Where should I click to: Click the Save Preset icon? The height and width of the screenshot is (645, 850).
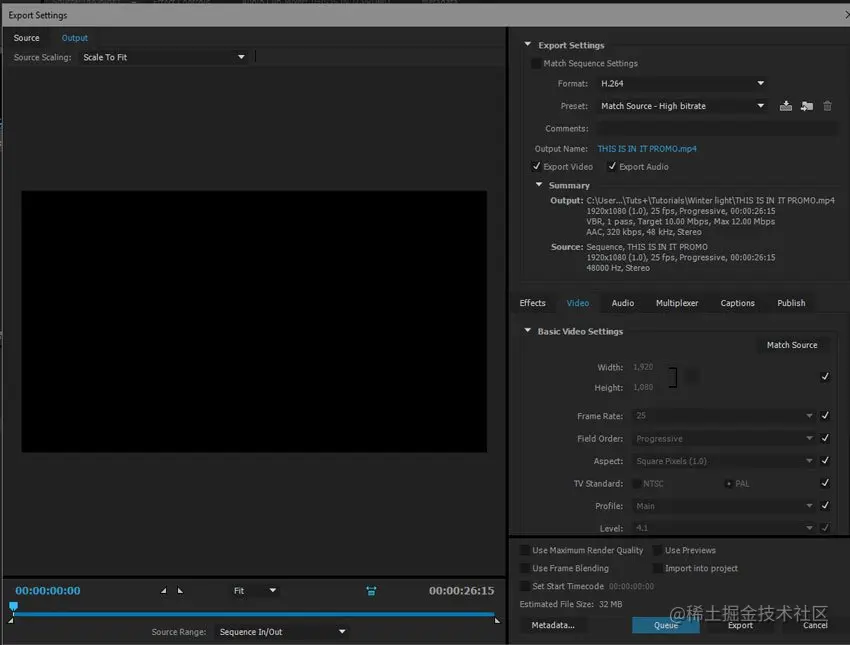point(786,105)
